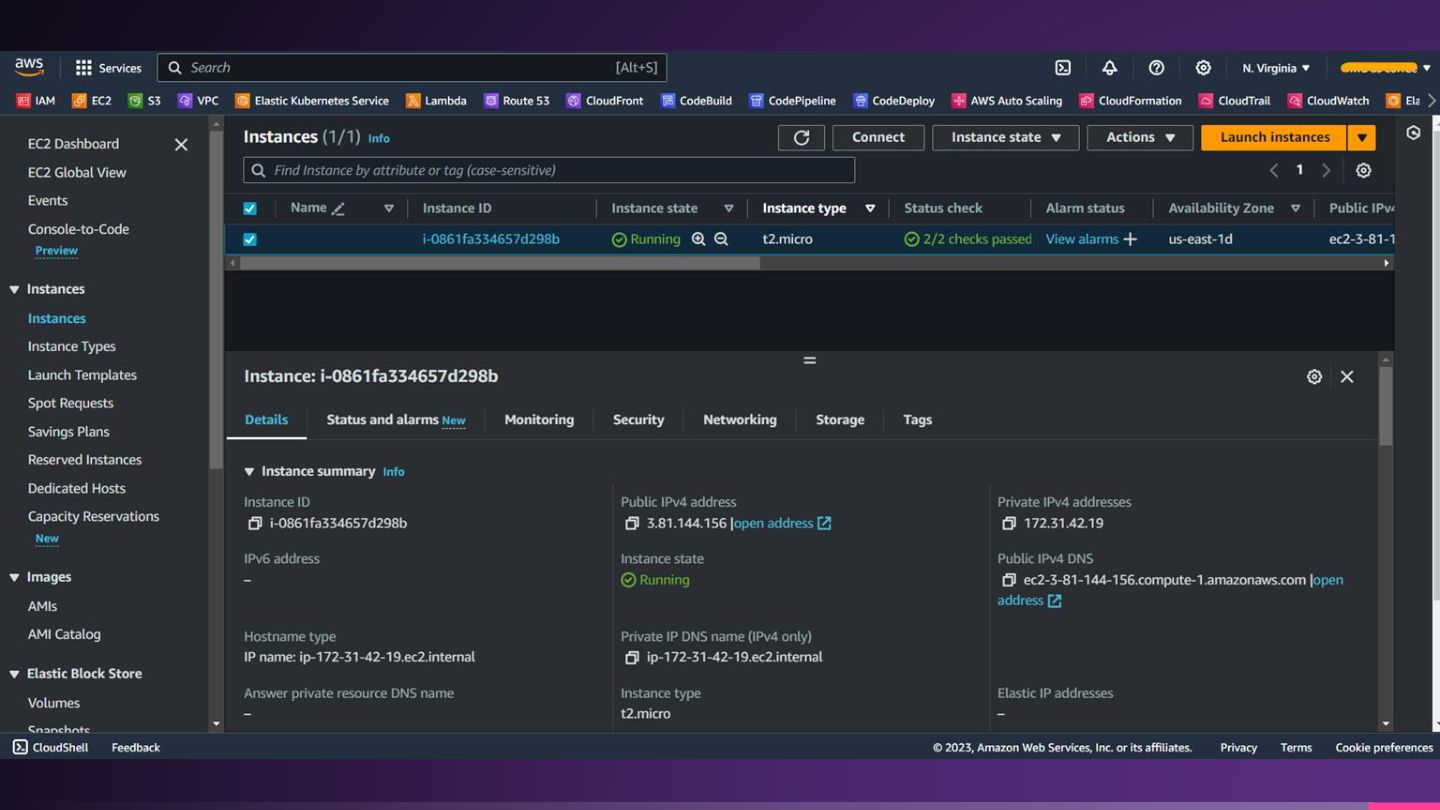Click the Connect button
Viewport: 1440px width, 810px height.
tap(878, 138)
